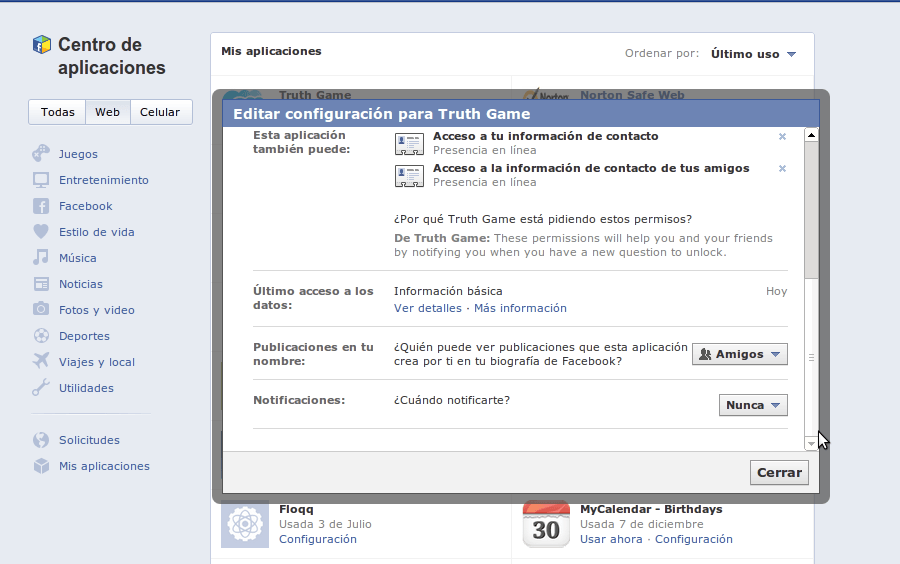Remove the 'Acceso a tu información de contacto' permission
This screenshot has width=900, height=564.
pyautogui.click(x=782, y=137)
